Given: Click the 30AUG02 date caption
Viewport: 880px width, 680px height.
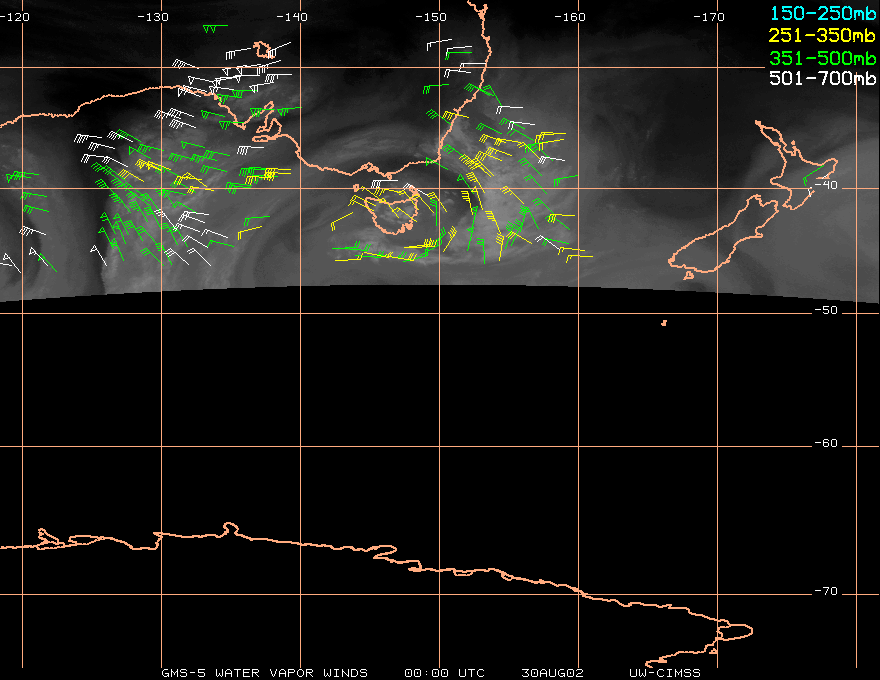Looking at the screenshot, I should pos(552,673).
